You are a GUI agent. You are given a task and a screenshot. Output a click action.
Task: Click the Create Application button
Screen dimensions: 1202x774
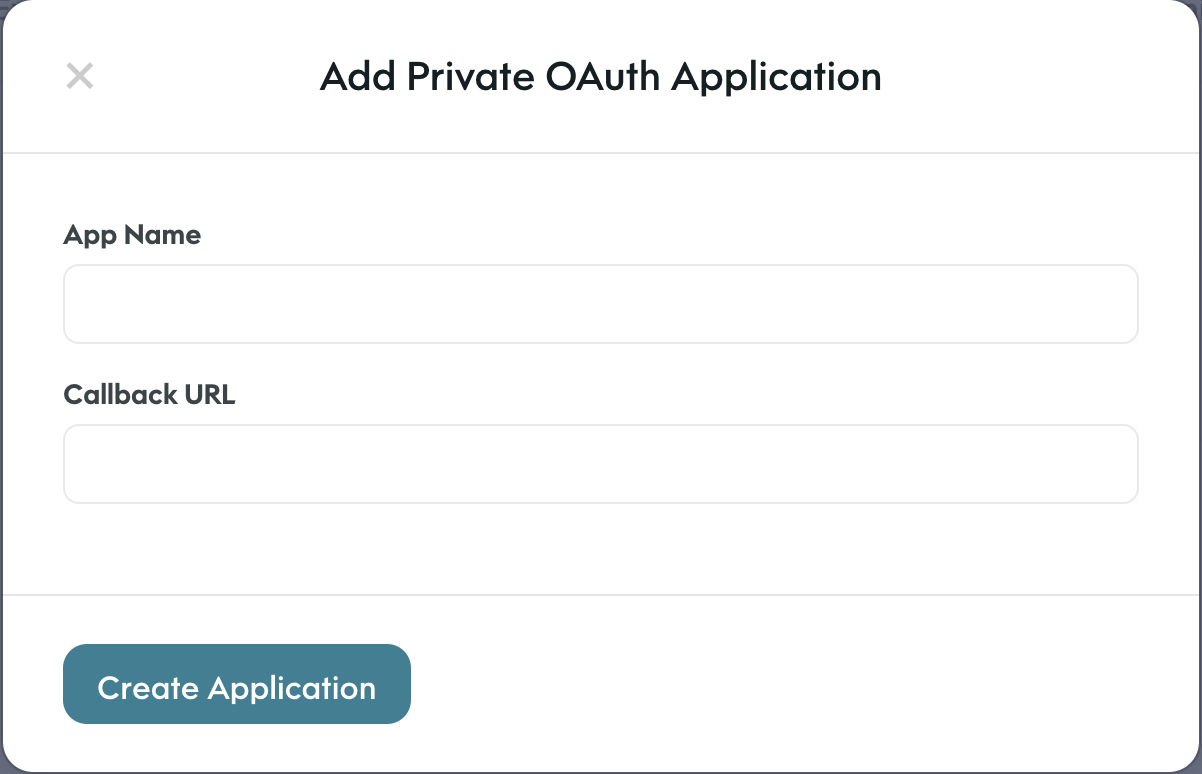coord(237,684)
